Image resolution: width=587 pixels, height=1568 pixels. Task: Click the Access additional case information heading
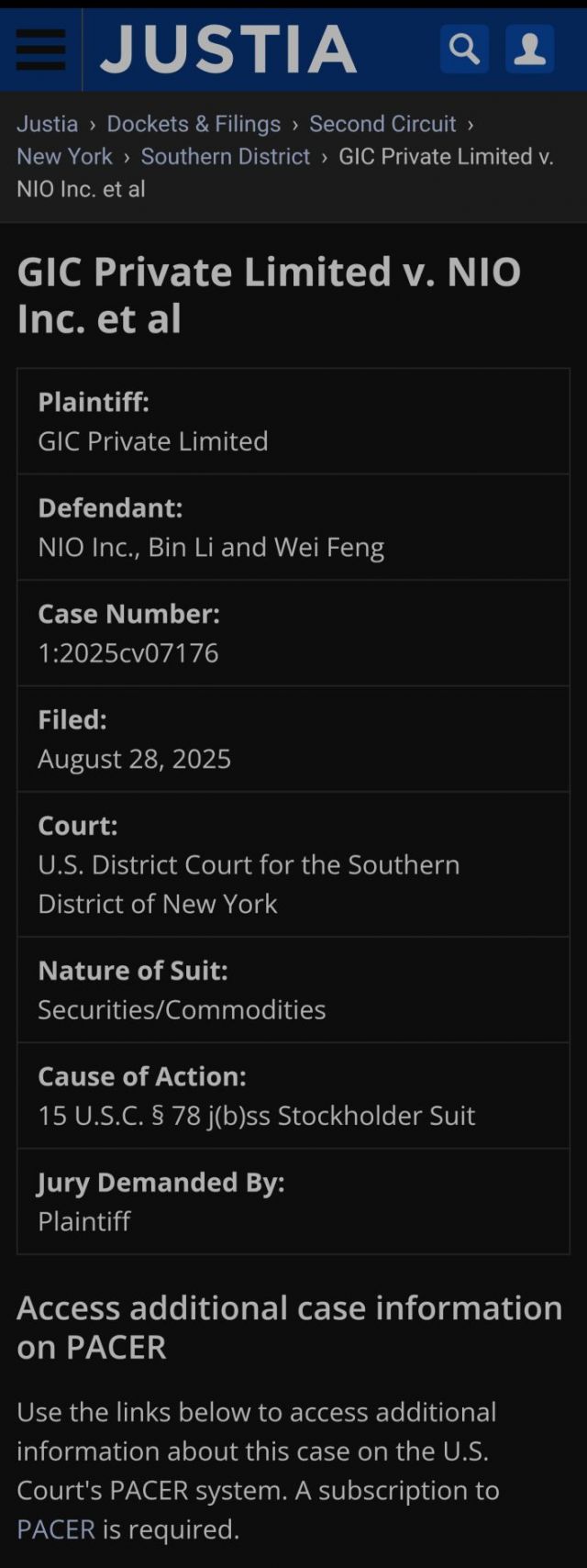point(289,1327)
